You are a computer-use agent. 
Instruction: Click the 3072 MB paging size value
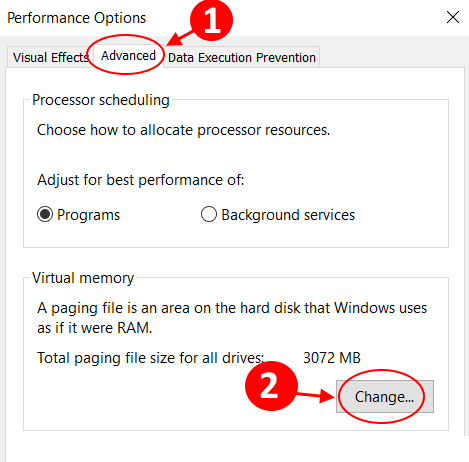(332, 358)
